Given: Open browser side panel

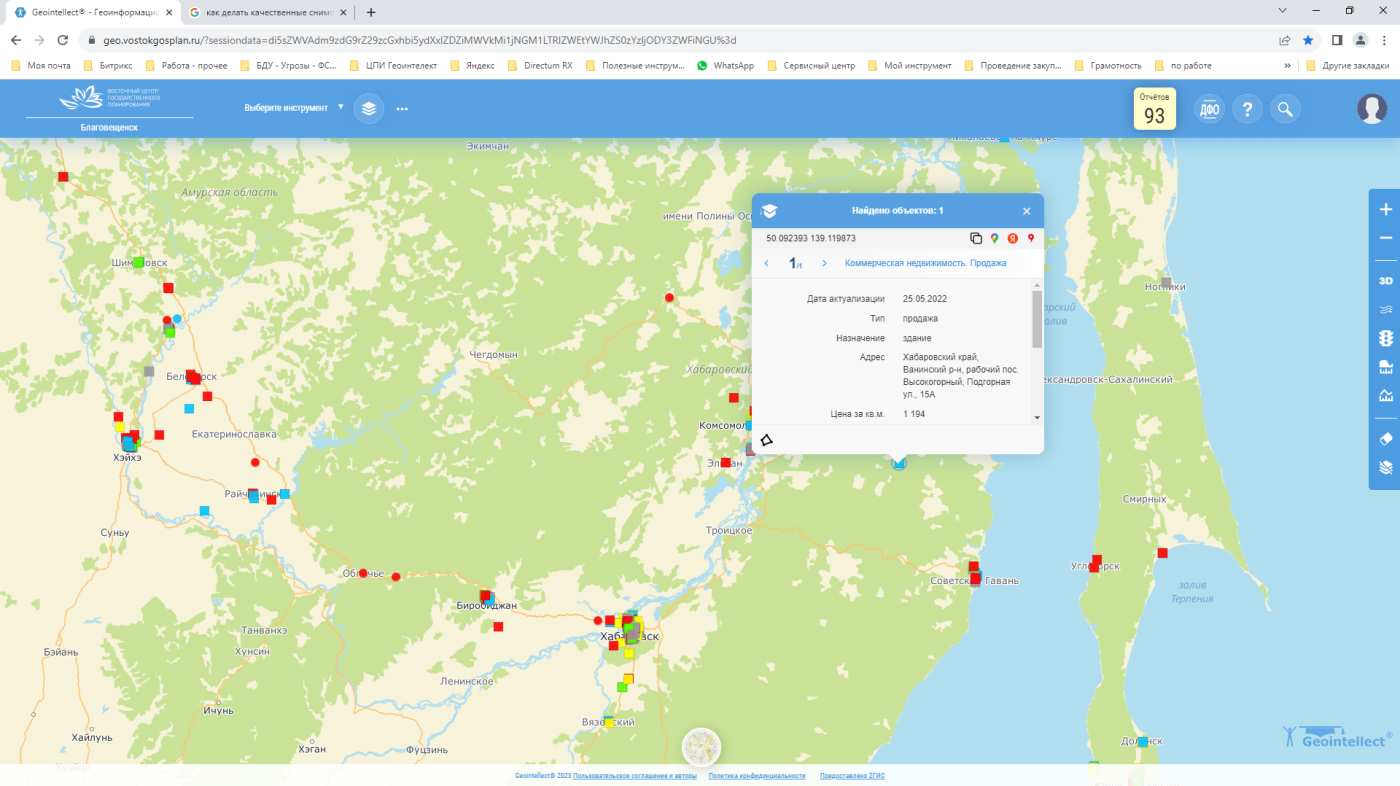Looking at the screenshot, I should [1337, 40].
